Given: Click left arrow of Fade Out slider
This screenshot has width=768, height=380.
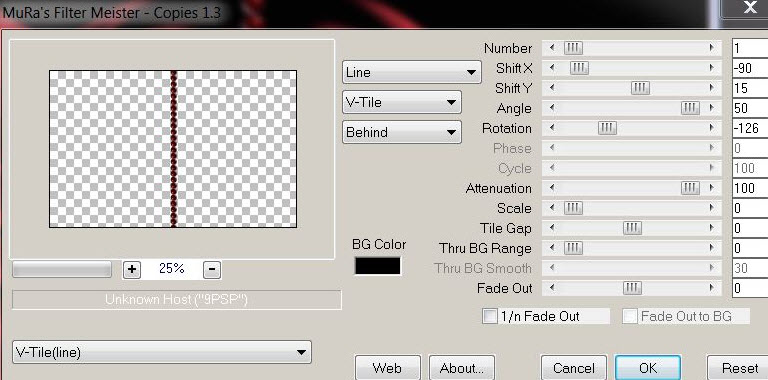Looking at the screenshot, I should tap(552, 288).
